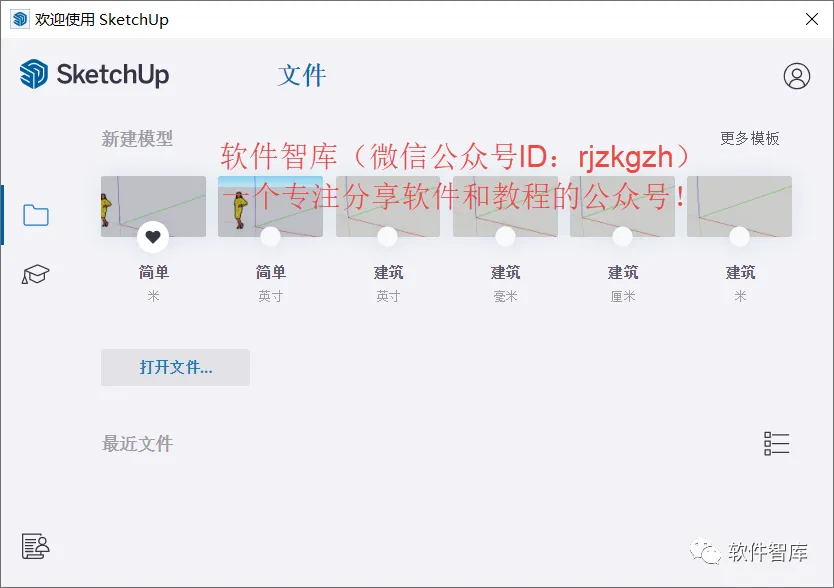This screenshot has width=834, height=588.
Task: Toggle heart favorite on Simple Meters template
Action: [x=153, y=237]
